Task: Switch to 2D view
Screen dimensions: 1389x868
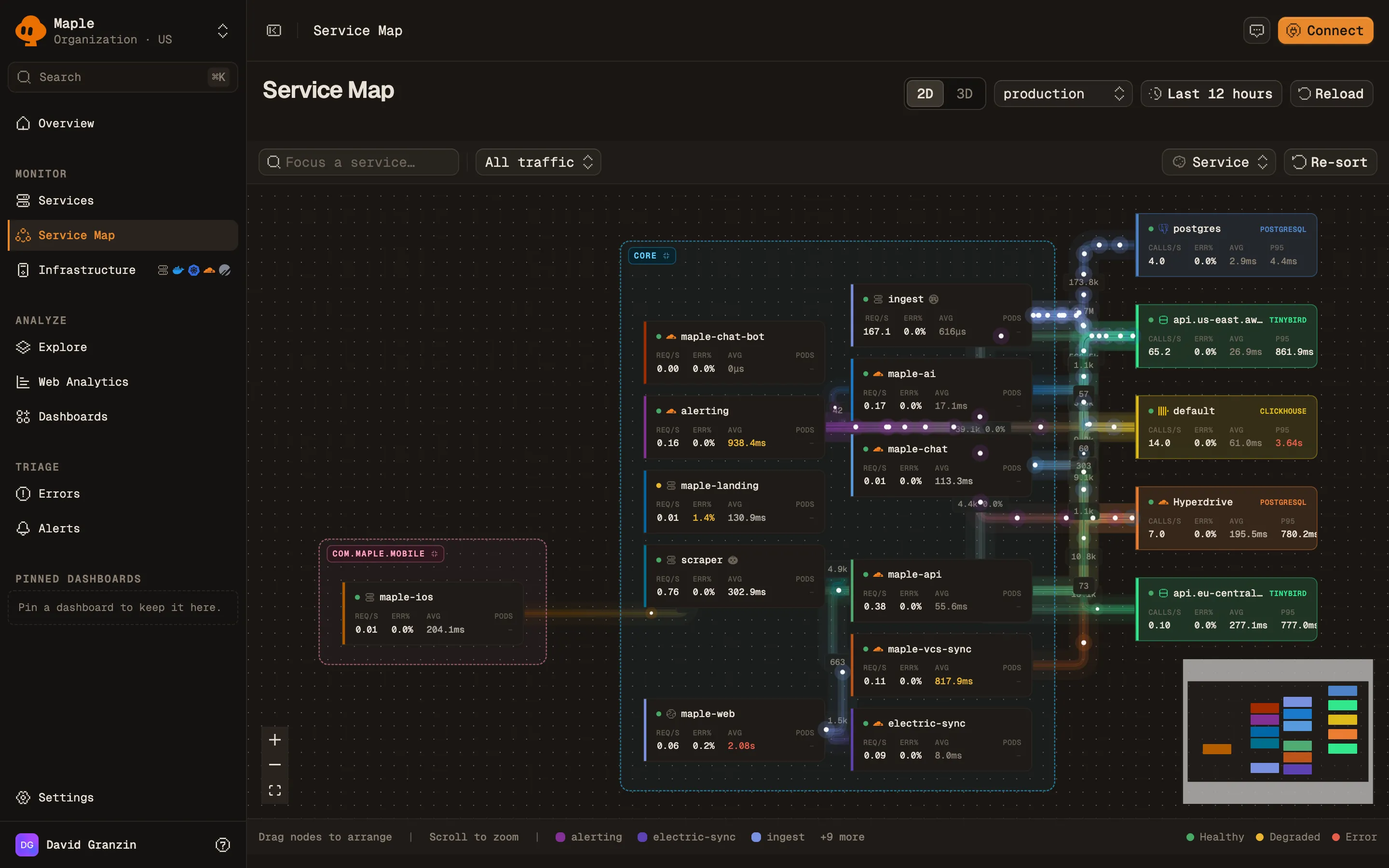Action: [x=925, y=94]
